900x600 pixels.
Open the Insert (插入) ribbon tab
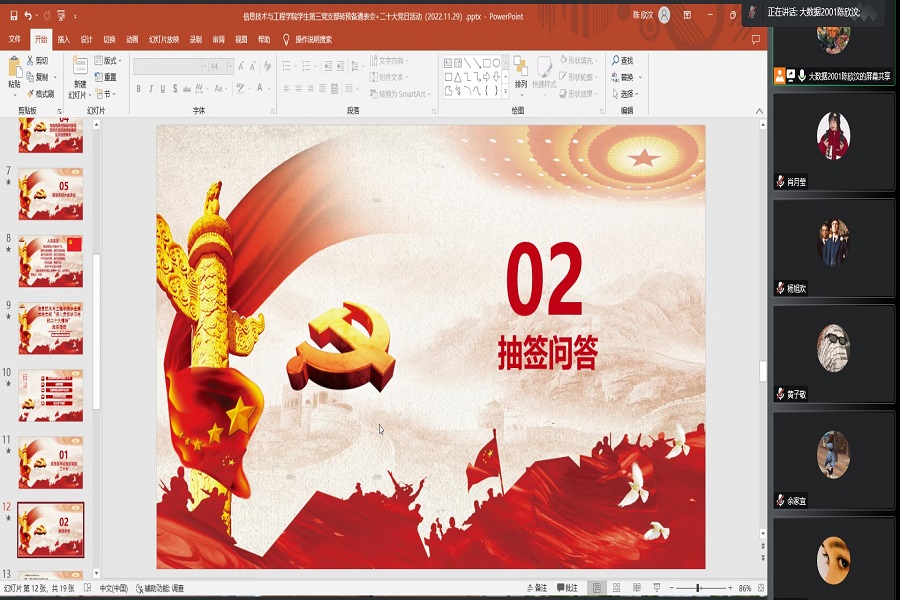64,39
